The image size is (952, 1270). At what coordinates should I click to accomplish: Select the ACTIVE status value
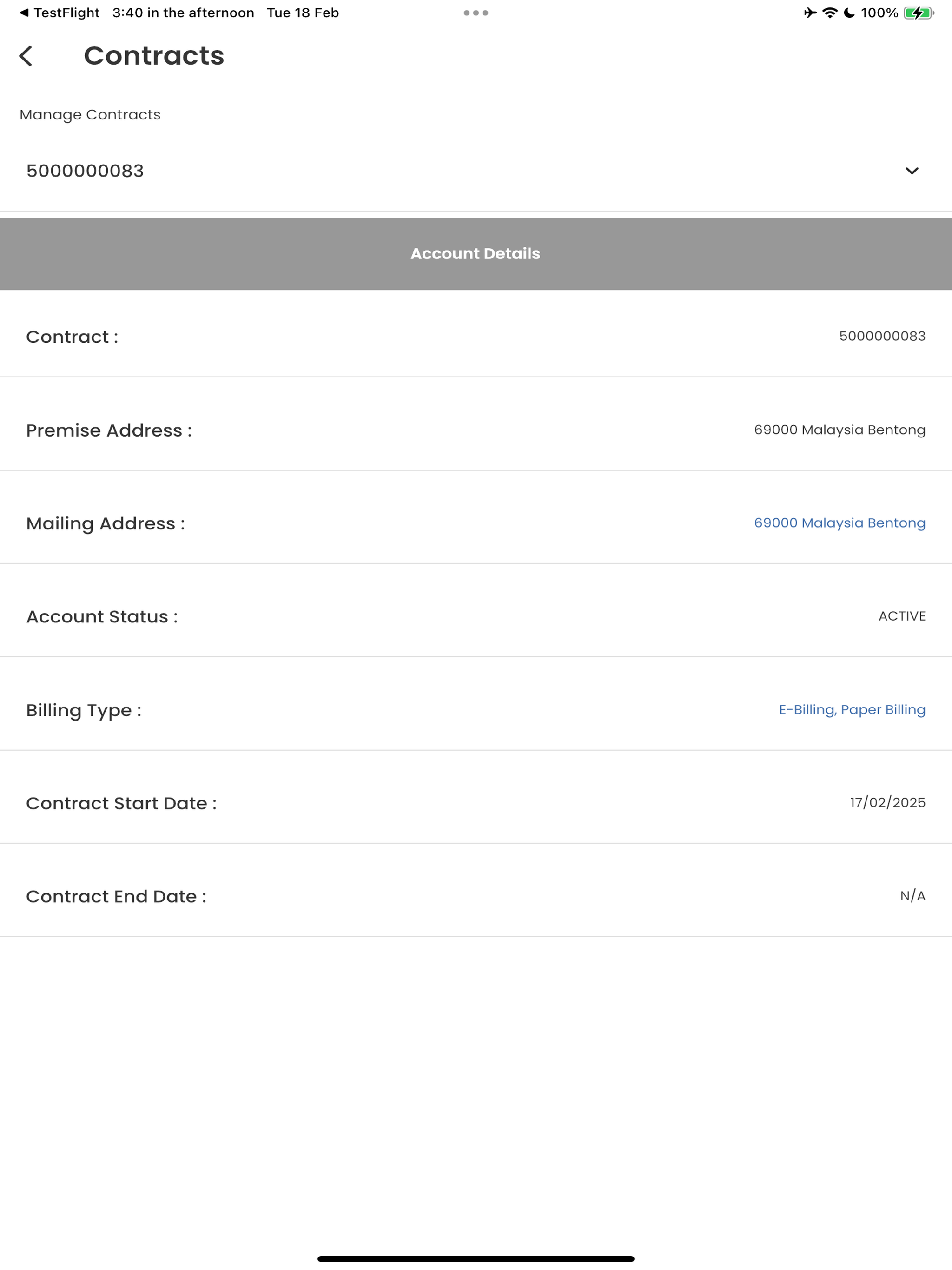(x=901, y=616)
